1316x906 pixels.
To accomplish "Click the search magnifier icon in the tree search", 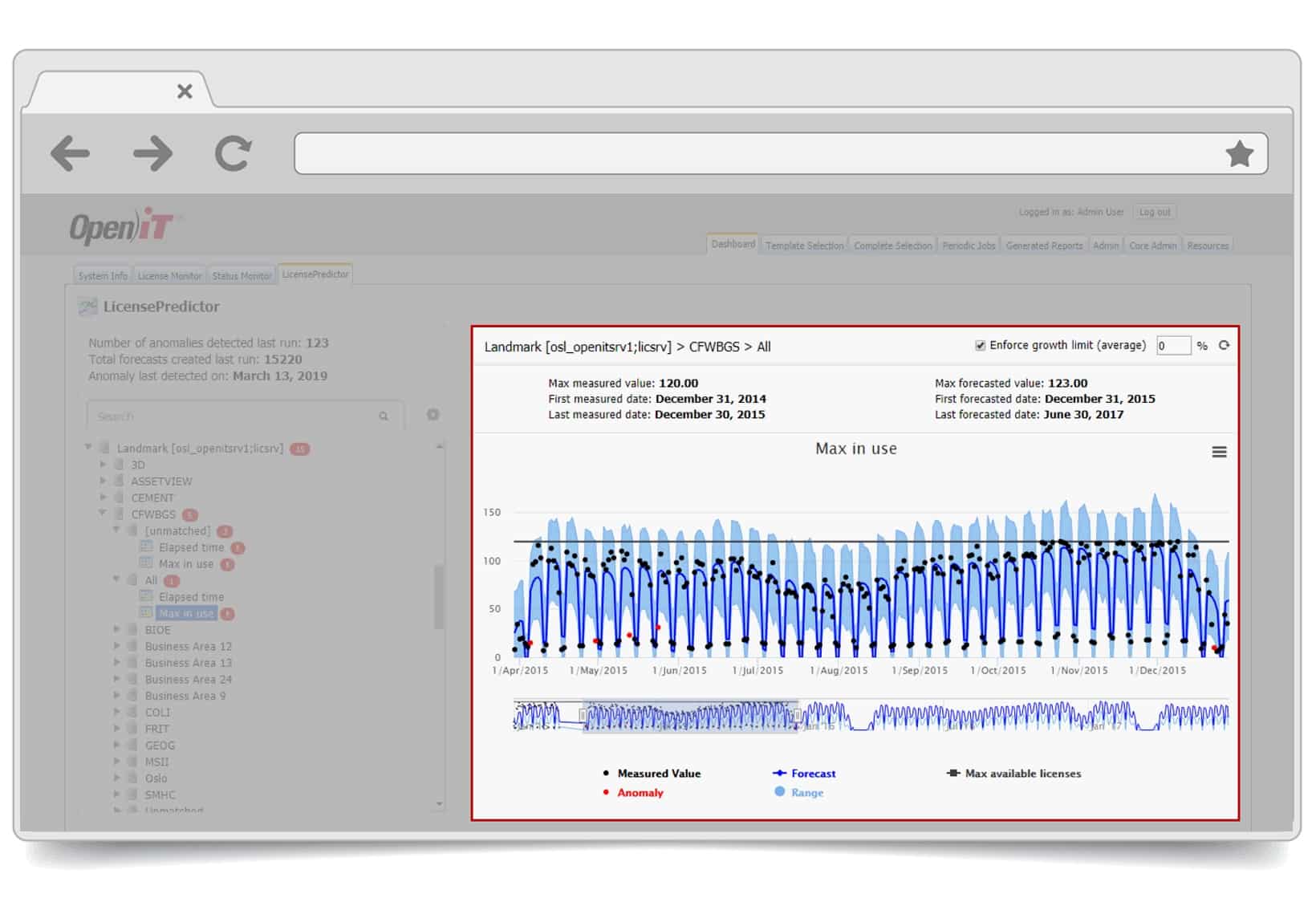I will tap(384, 416).
